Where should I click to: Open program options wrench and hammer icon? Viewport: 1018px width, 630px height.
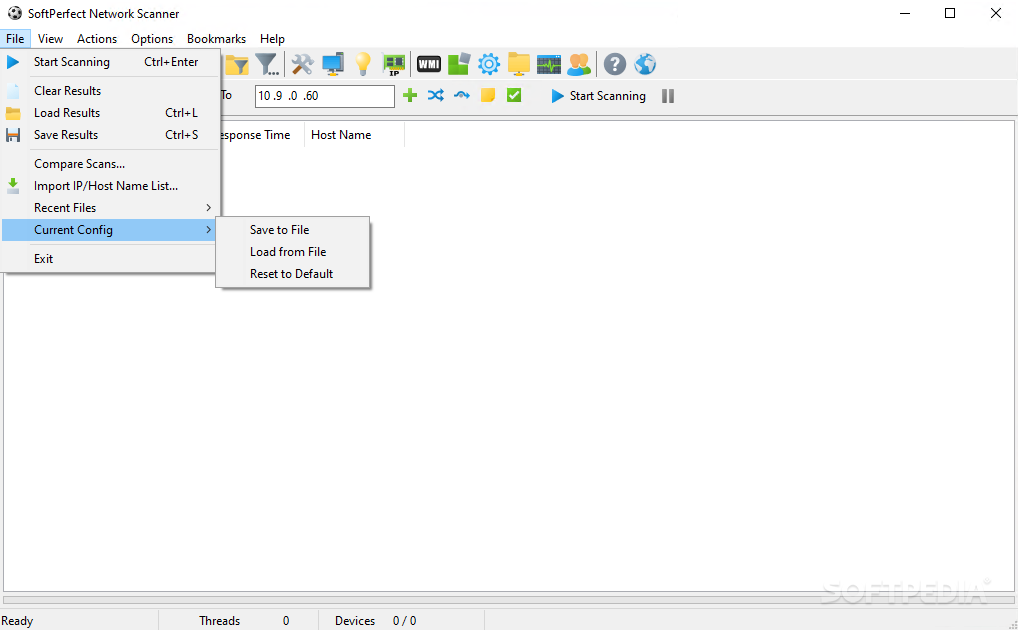(302, 64)
